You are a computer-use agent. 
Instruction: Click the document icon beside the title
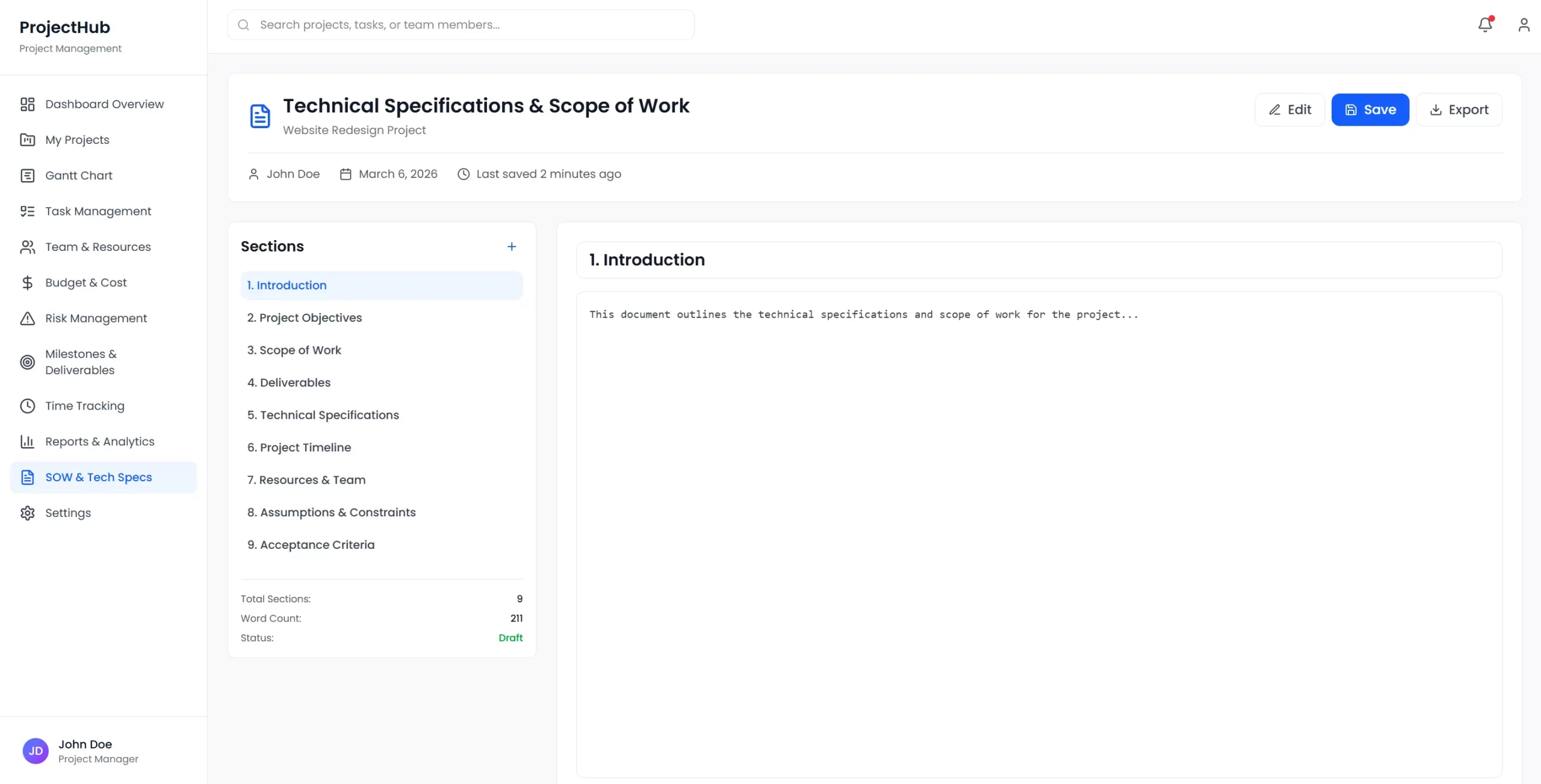[x=260, y=116]
